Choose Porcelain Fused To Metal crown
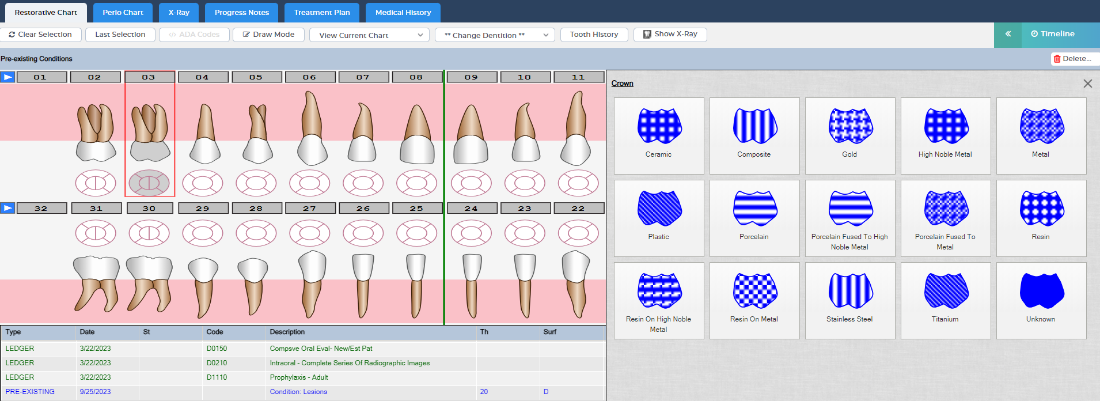 945,218
